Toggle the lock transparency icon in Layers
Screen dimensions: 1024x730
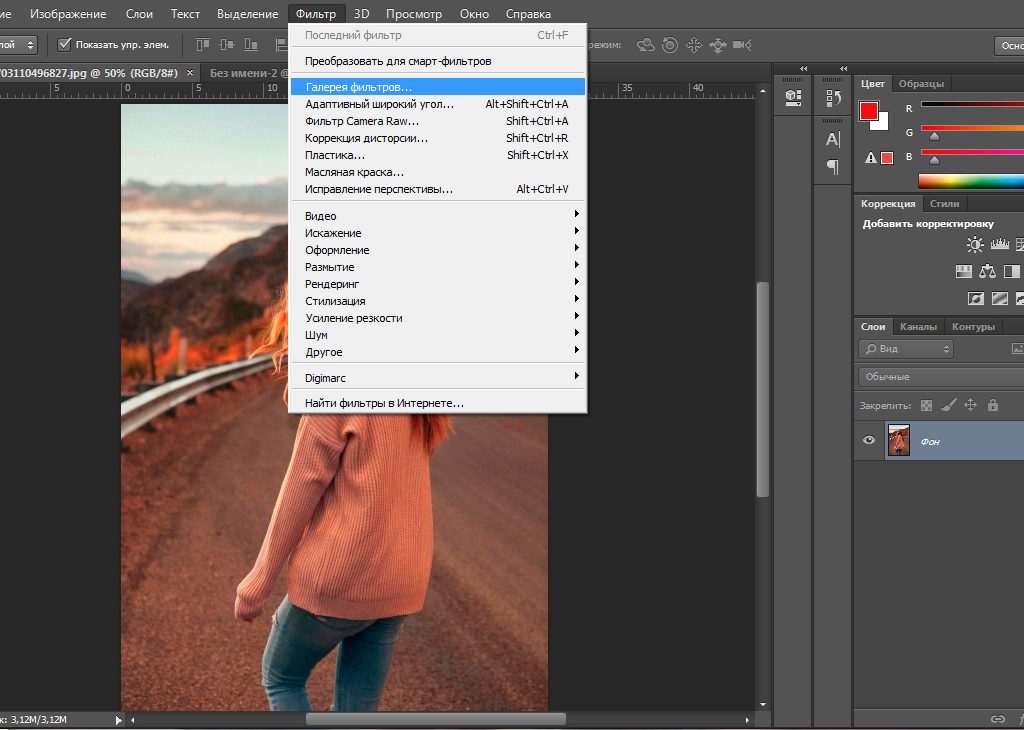coord(927,405)
